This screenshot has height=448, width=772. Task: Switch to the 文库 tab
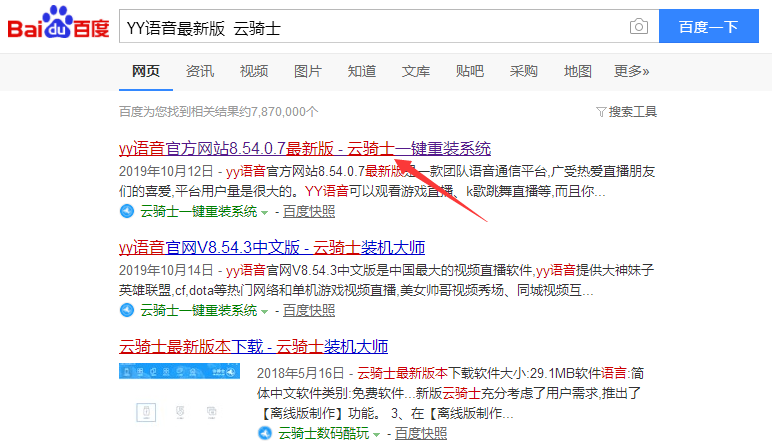pos(416,71)
